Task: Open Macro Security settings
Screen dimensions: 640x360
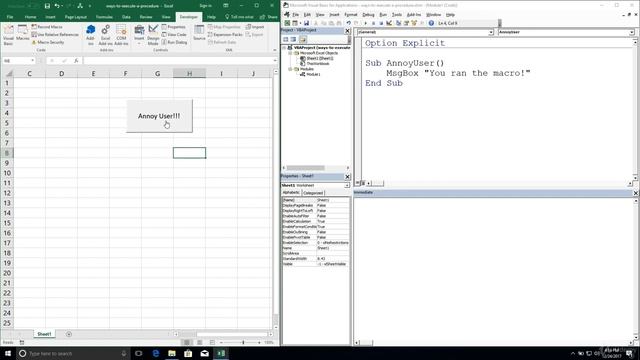Action: click(48, 42)
